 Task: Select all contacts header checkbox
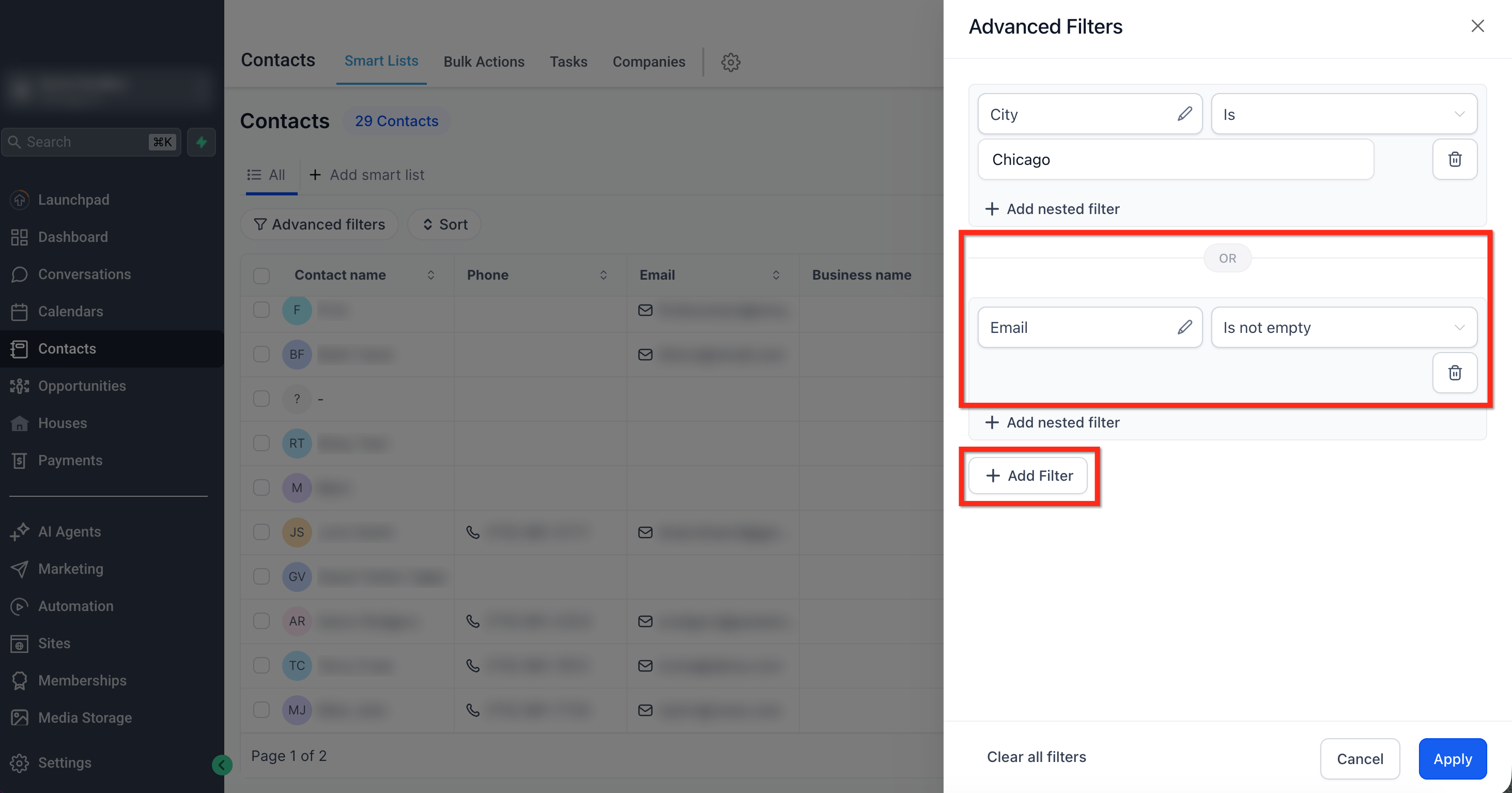pyautogui.click(x=261, y=276)
